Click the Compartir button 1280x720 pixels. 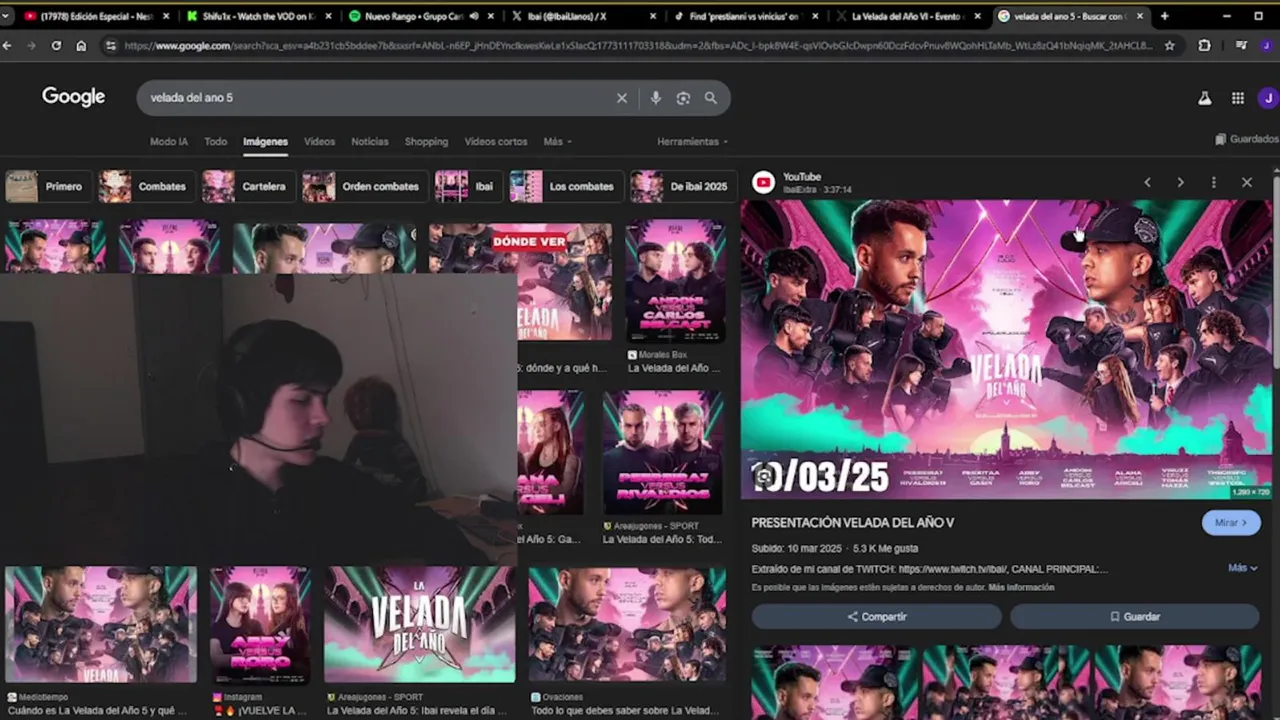(x=876, y=617)
